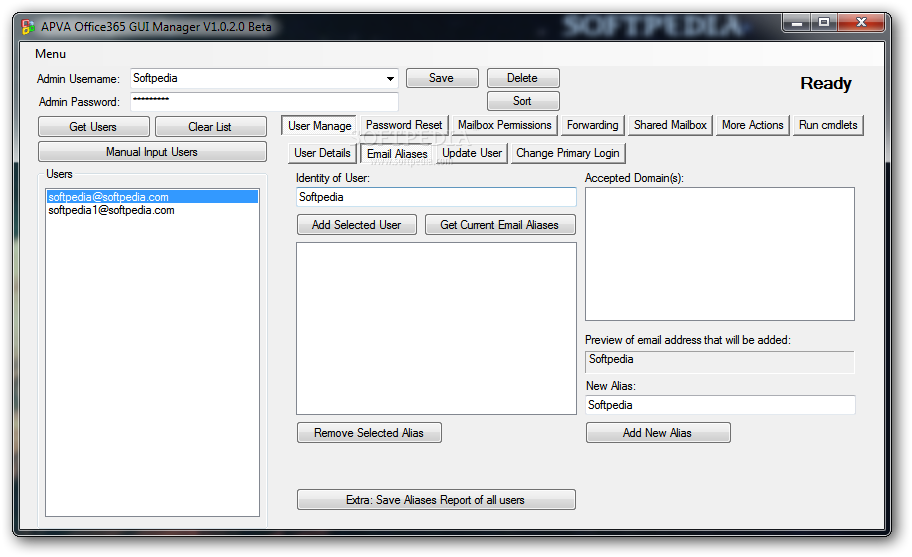The height and width of the screenshot is (557, 912).
Task: Switch to Email Aliases sub-tab
Action: point(397,154)
